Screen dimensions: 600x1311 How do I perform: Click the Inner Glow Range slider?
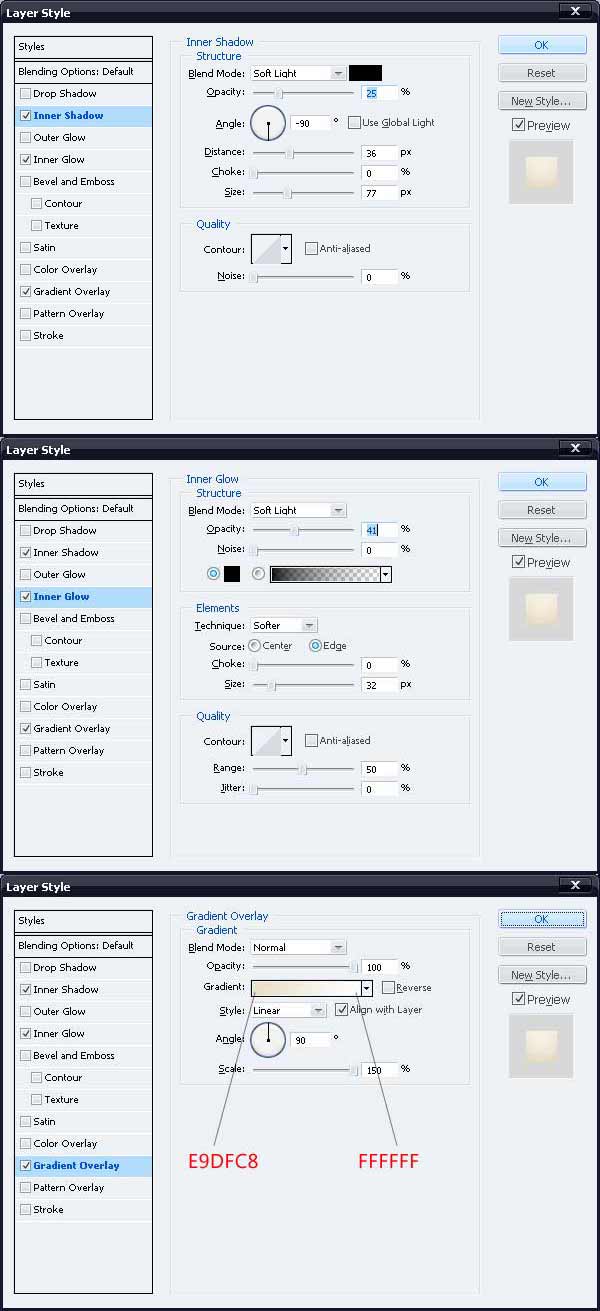(303, 769)
